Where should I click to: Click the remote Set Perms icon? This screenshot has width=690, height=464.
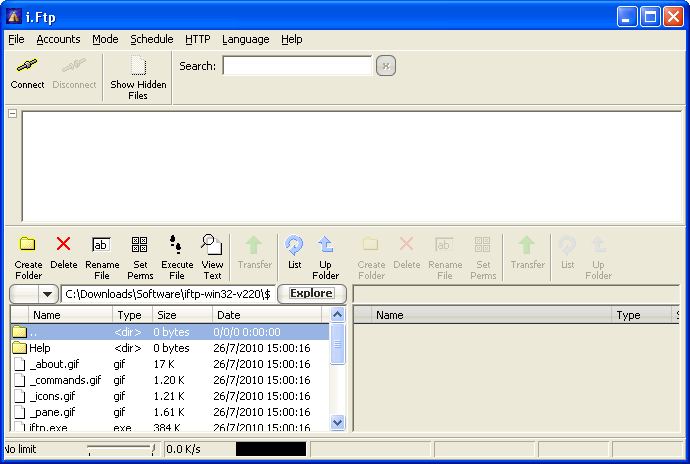point(482,244)
